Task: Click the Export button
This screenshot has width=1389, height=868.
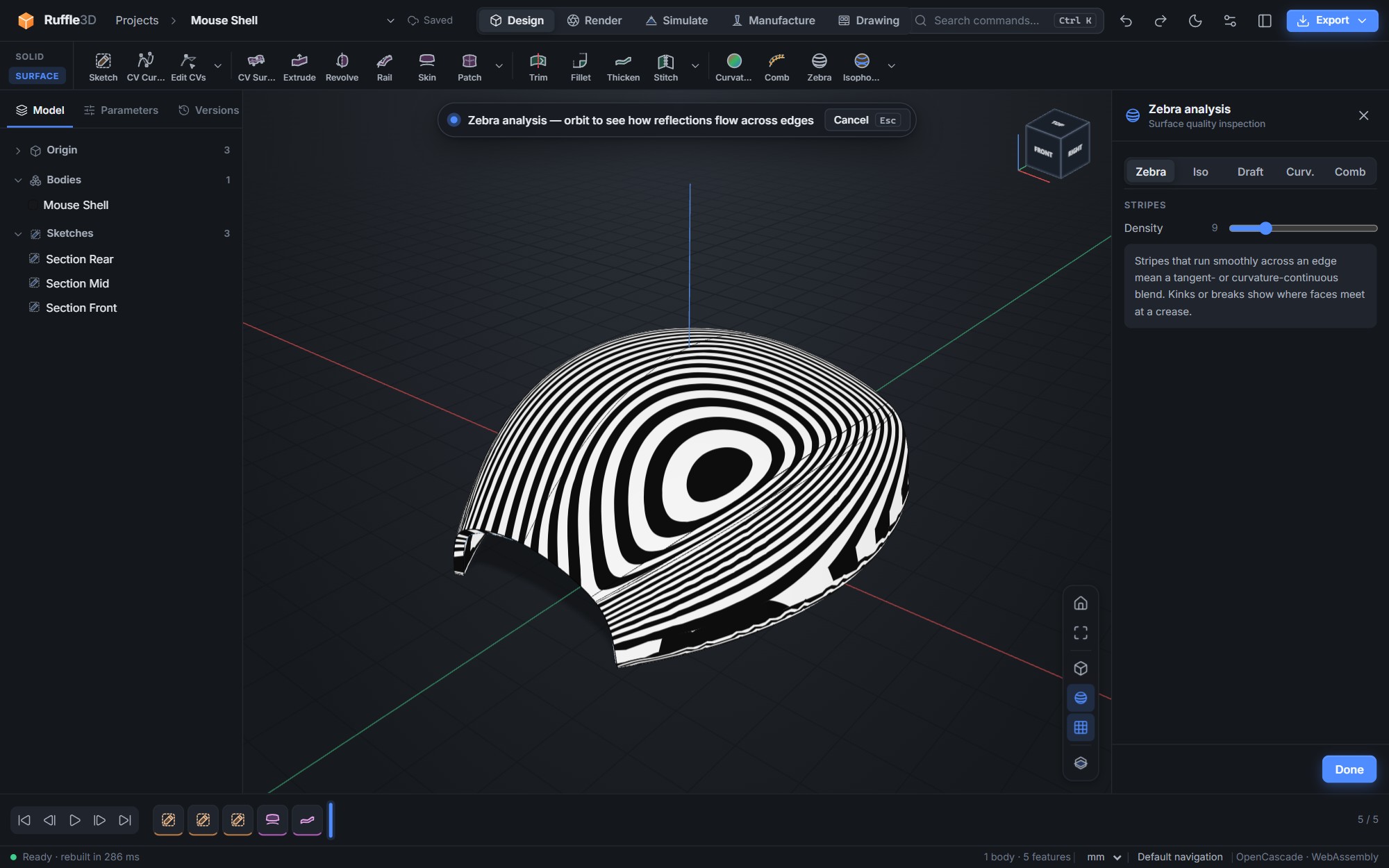Action: click(x=1332, y=21)
